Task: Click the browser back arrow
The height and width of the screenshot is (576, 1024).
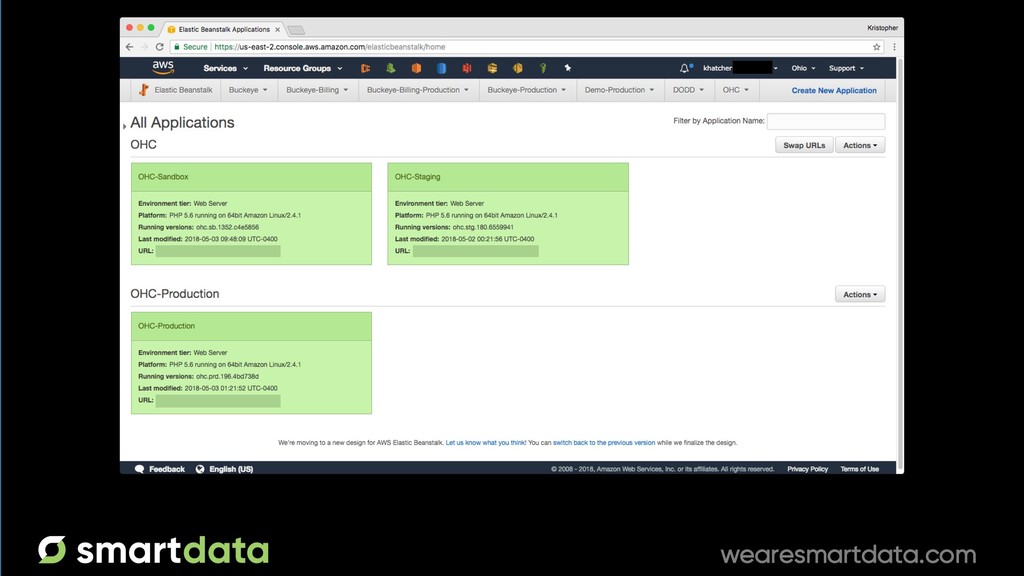Action: [x=129, y=47]
